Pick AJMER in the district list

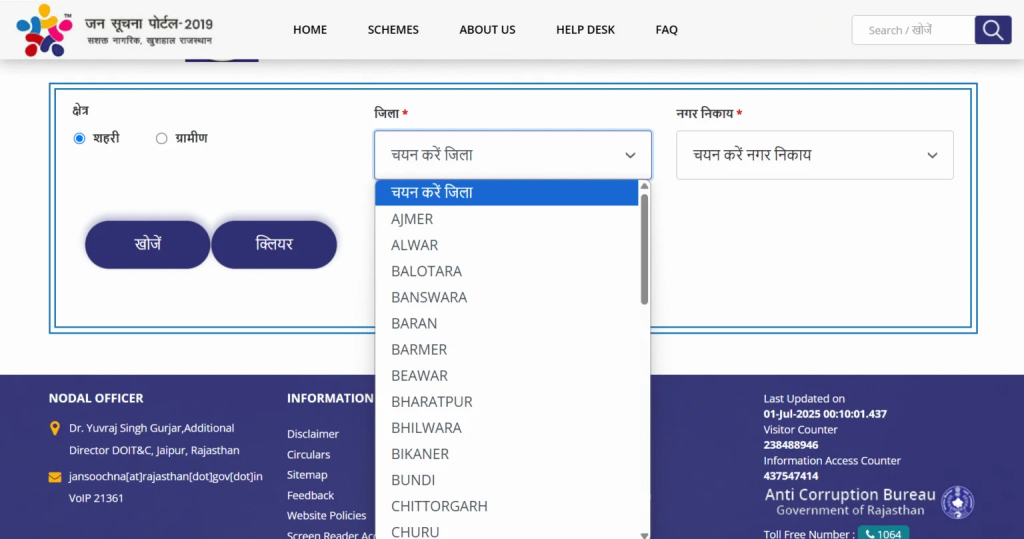pos(412,219)
